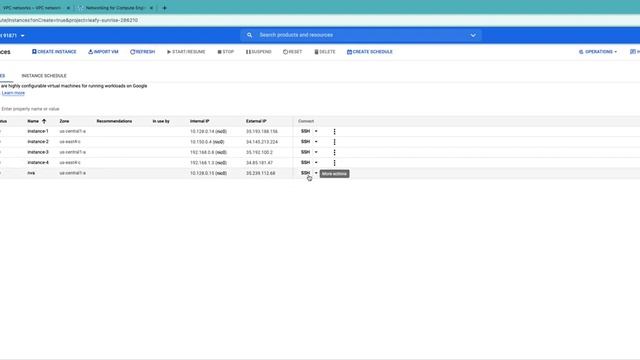
Task: Click internal IP 10.150.0.4 (nic0)
Action: (x=207, y=142)
